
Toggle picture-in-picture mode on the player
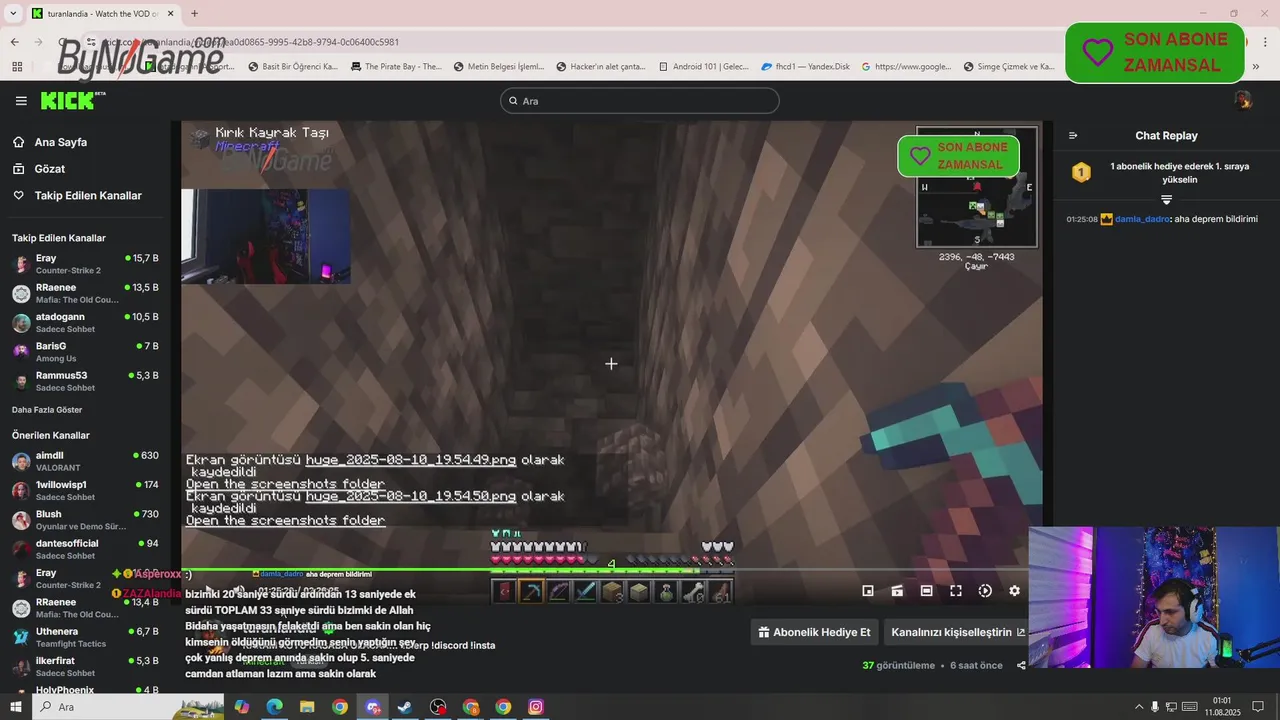(868, 591)
